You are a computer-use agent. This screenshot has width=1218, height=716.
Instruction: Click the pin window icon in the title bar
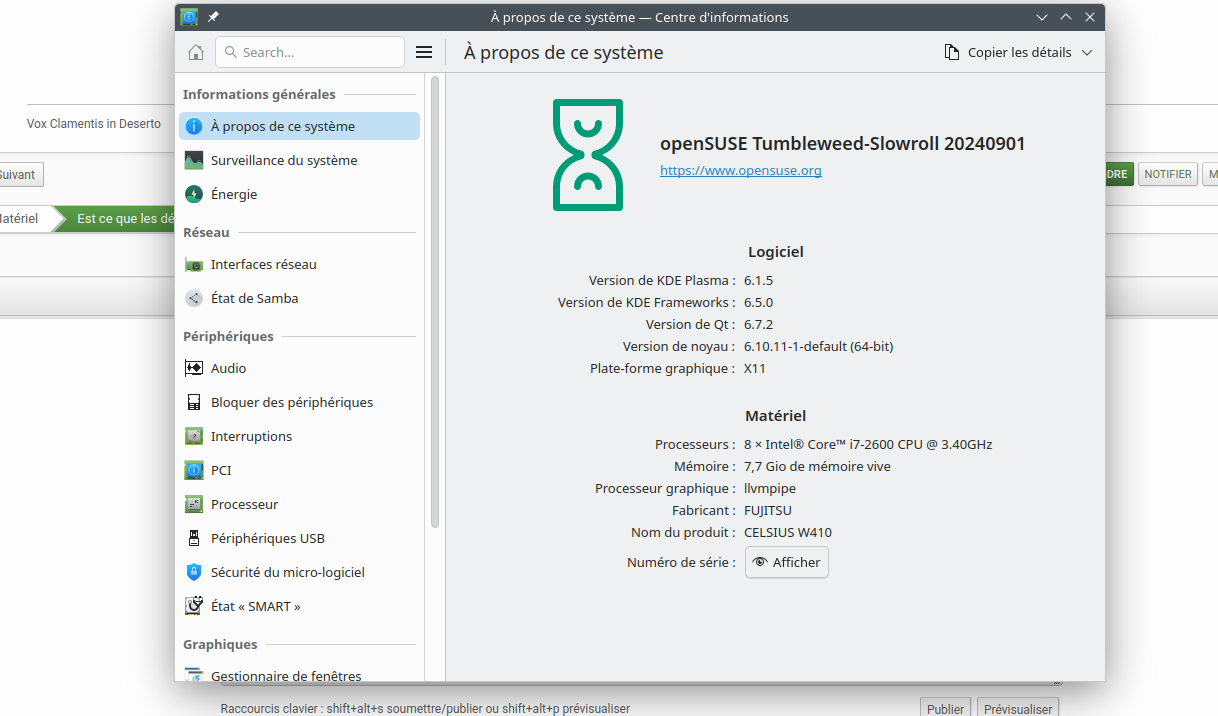click(213, 17)
